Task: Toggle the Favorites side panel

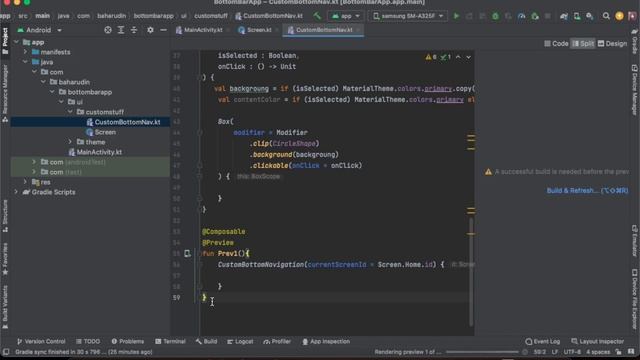Action: coord(5,259)
